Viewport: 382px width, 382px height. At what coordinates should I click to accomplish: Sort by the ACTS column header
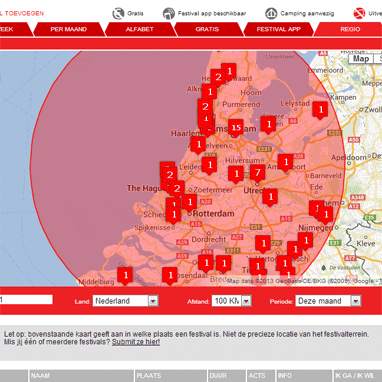point(261,376)
